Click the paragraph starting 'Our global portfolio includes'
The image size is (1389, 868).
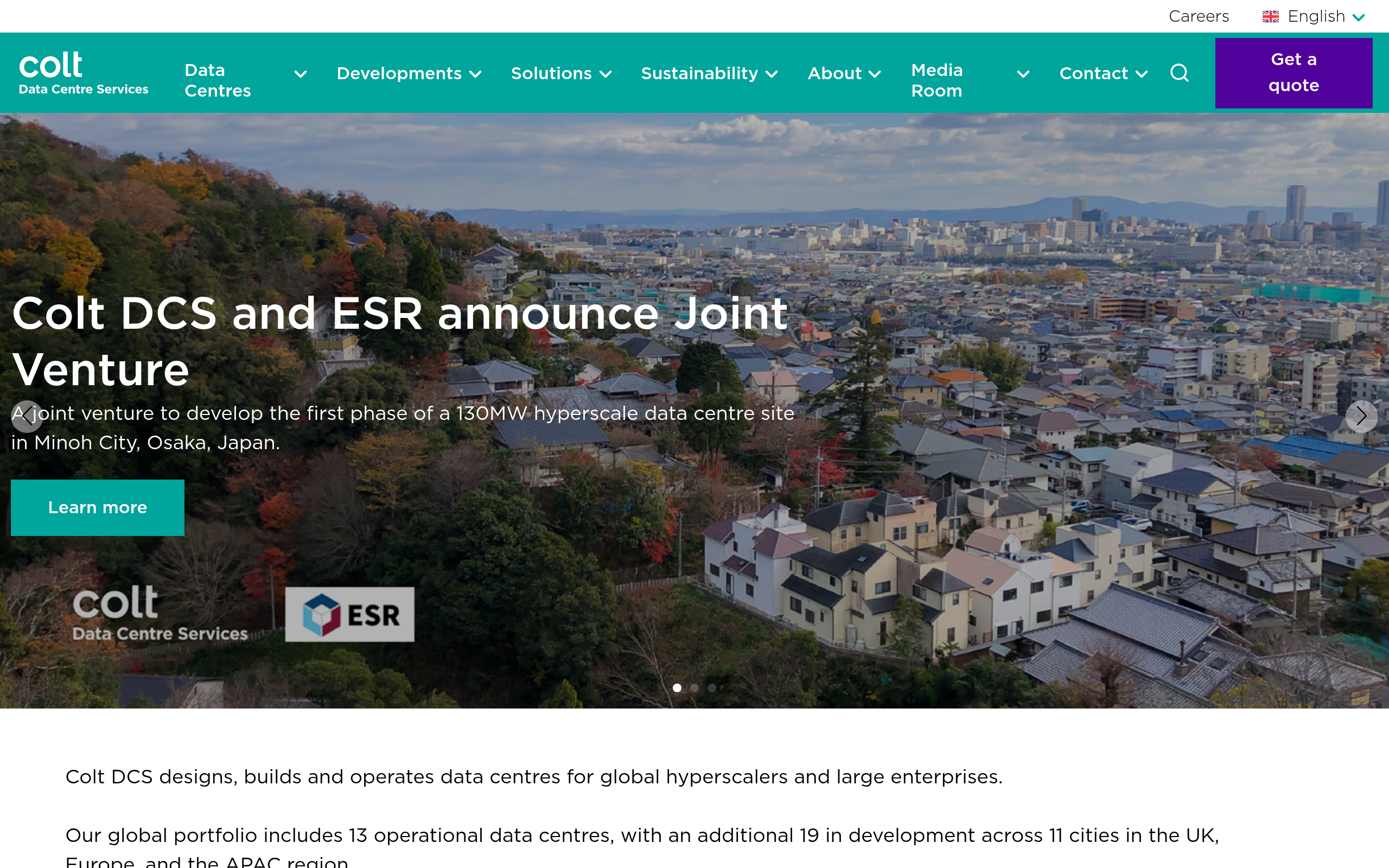[x=642, y=846]
